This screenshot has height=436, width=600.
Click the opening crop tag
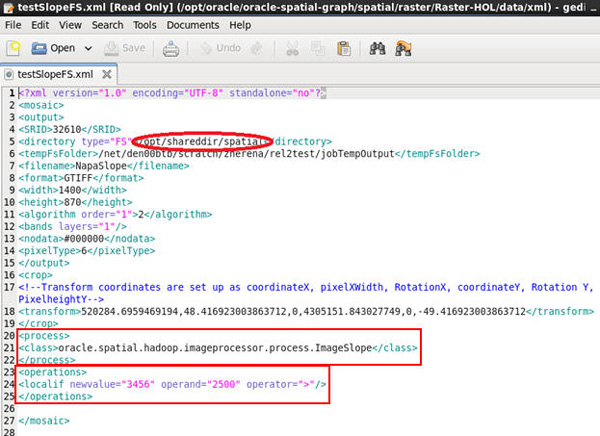[36, 275]
